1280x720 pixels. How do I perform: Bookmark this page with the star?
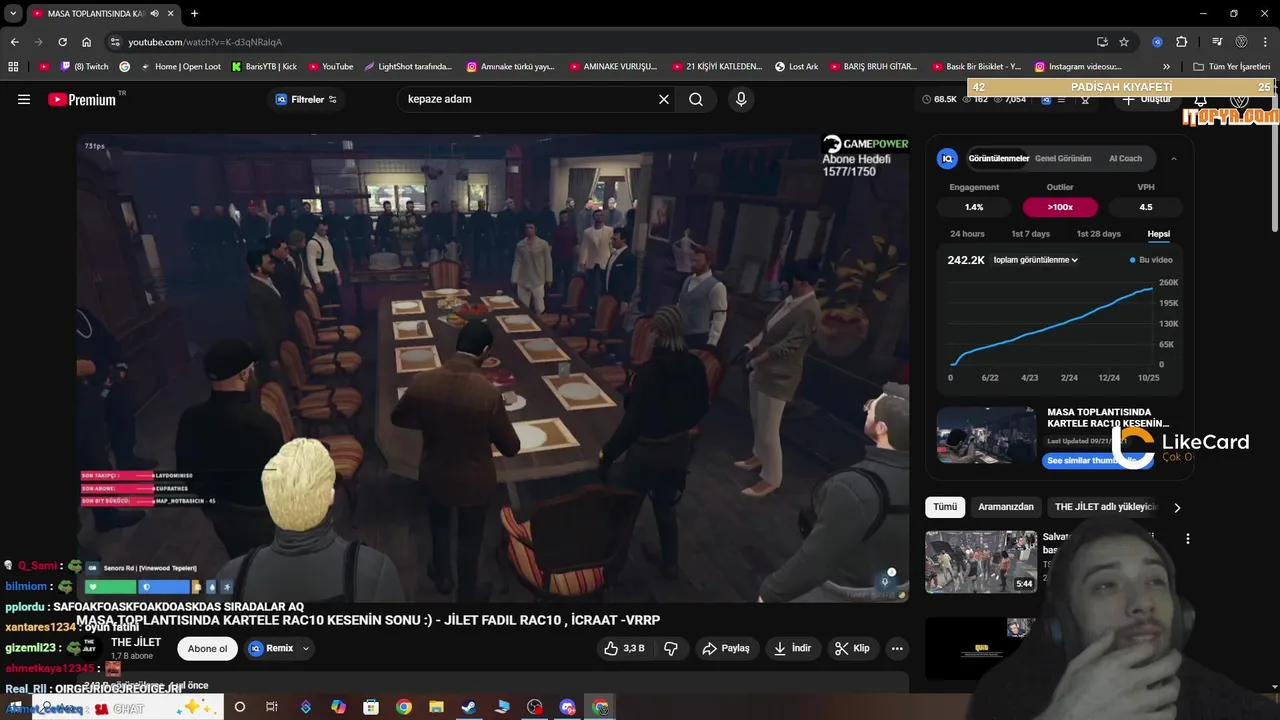tap(1124, 42)
